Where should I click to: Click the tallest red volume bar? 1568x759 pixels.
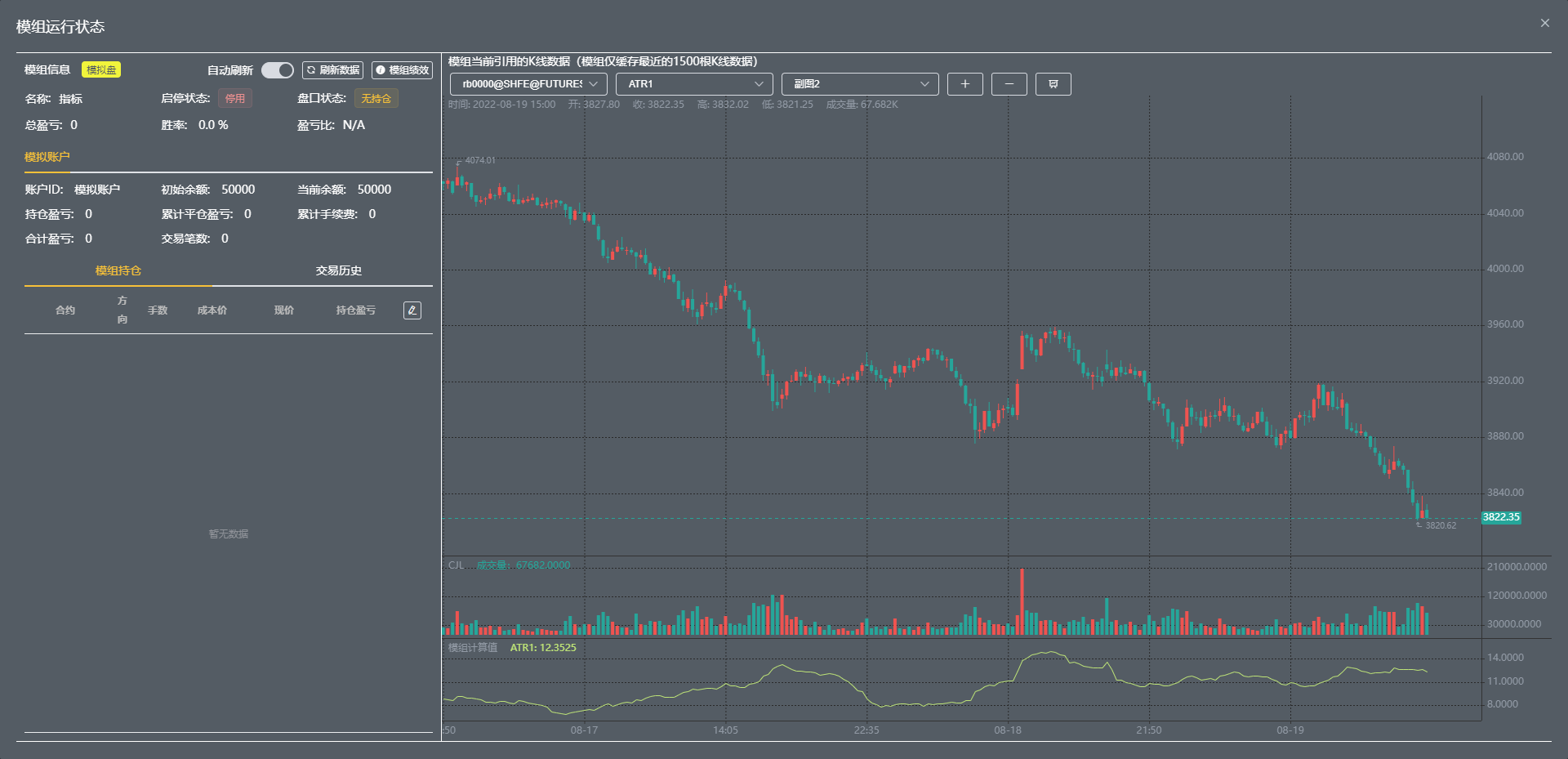[1022, 602]
